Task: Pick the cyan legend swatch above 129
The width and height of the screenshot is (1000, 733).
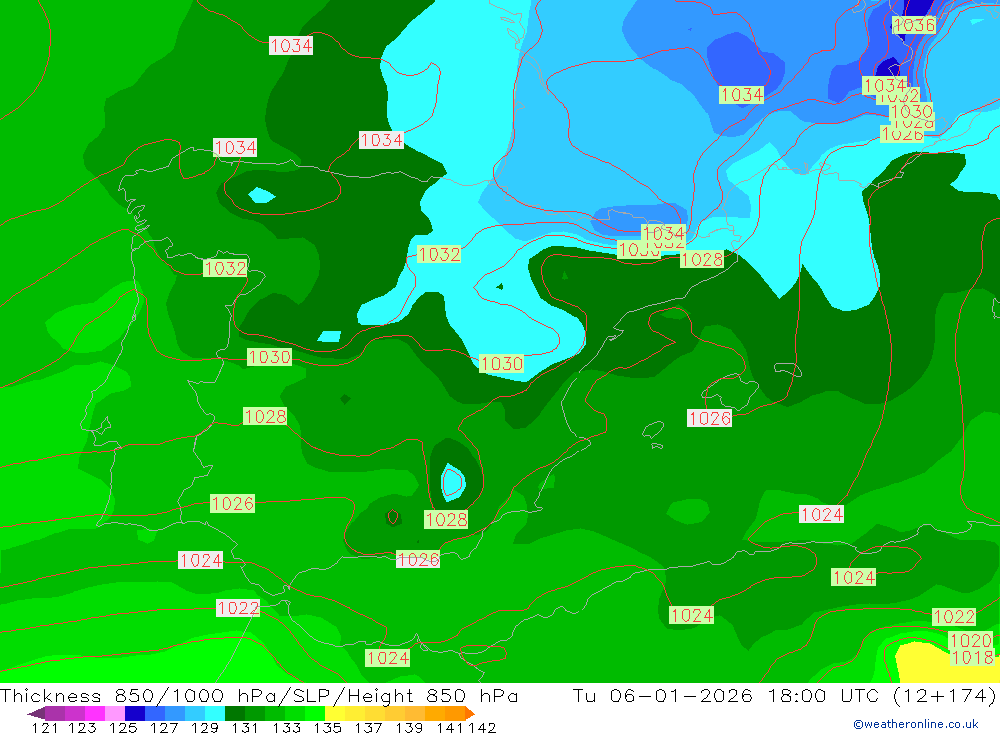Action: coord(215,713)
